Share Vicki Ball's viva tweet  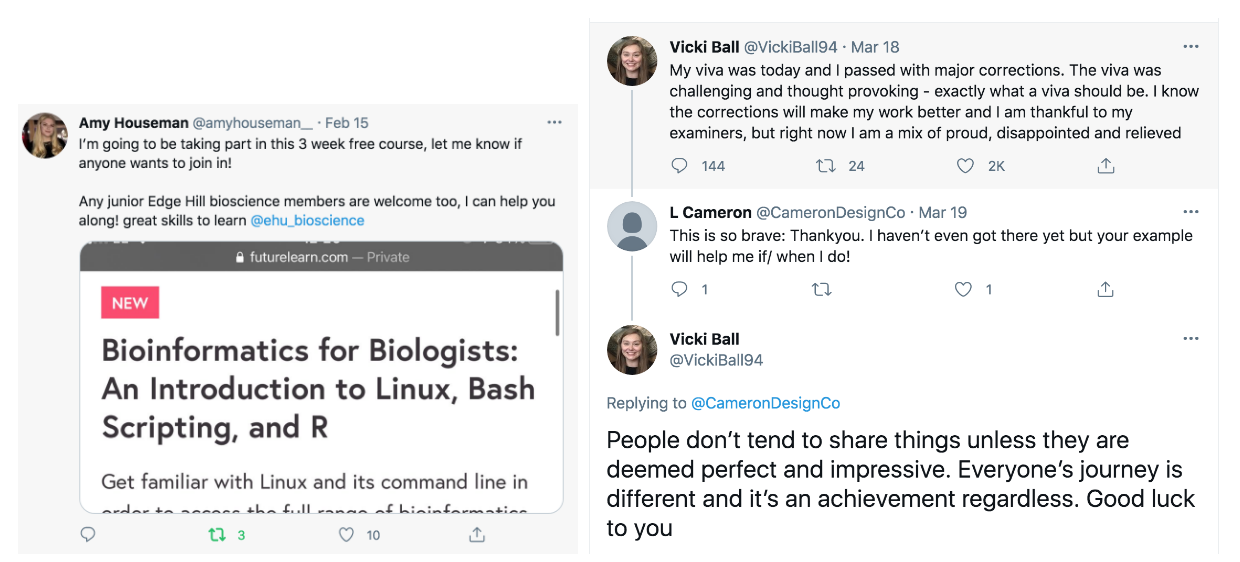(1106, 166)
